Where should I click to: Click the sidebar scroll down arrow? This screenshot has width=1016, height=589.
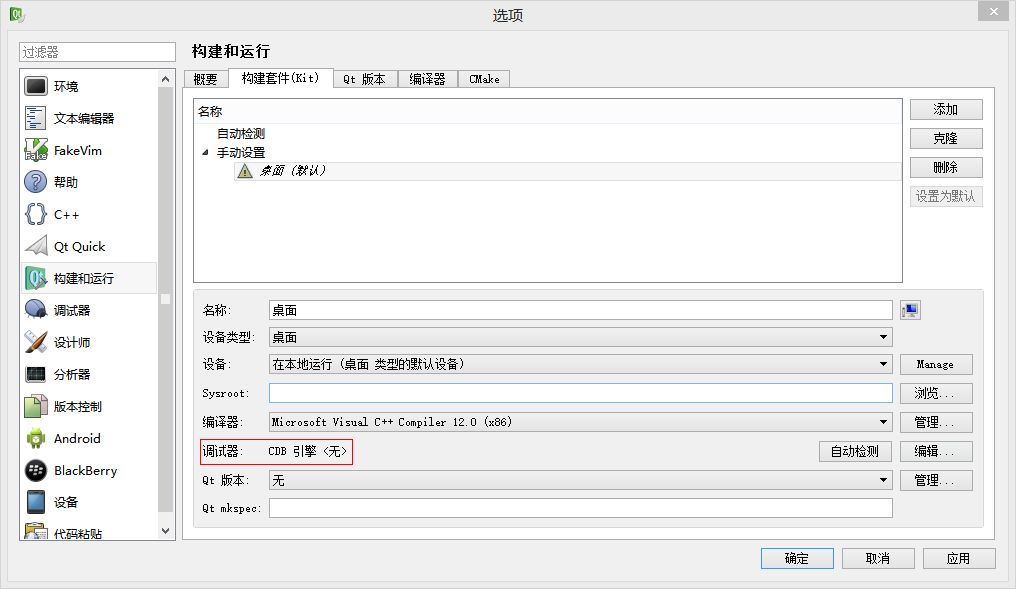coord(166,531)
